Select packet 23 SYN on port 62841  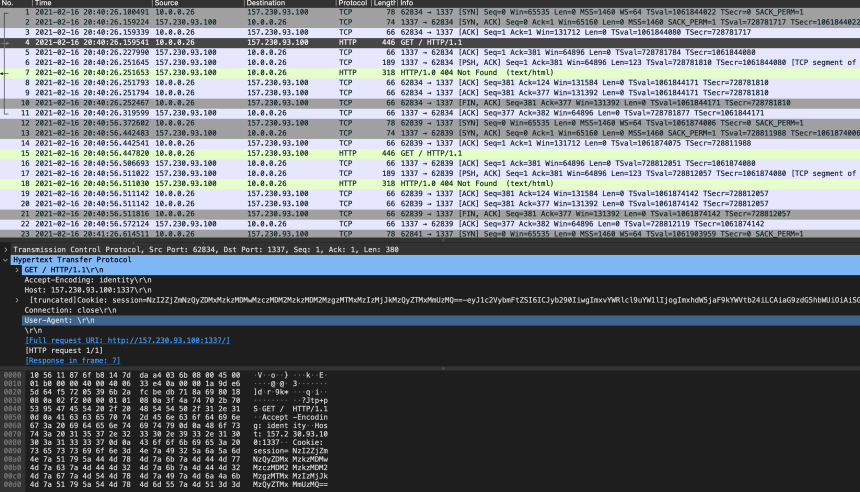pyautogui.click(x=430, y=234)
